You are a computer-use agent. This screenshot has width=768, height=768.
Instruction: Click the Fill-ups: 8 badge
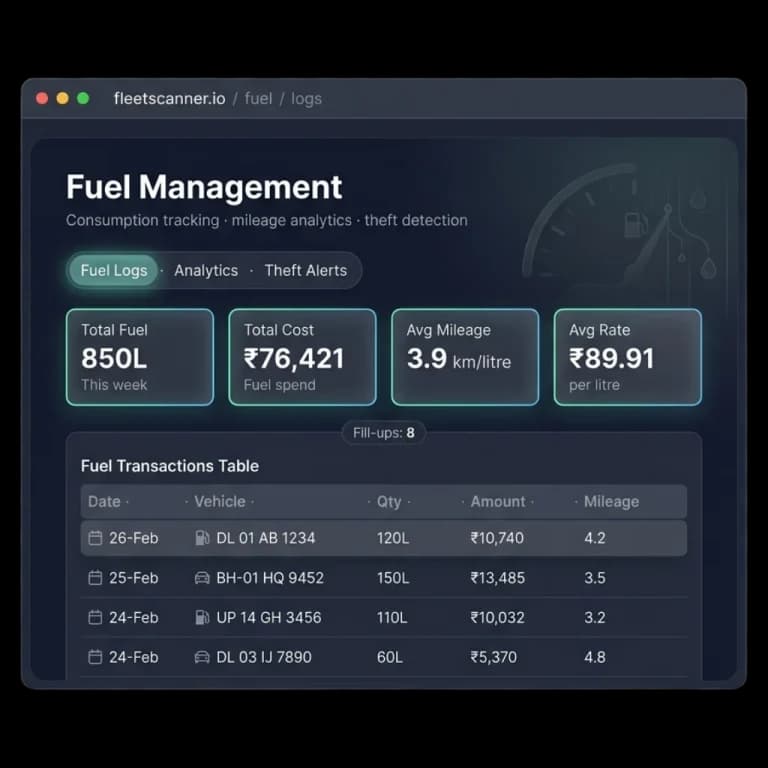click(384, 432)
